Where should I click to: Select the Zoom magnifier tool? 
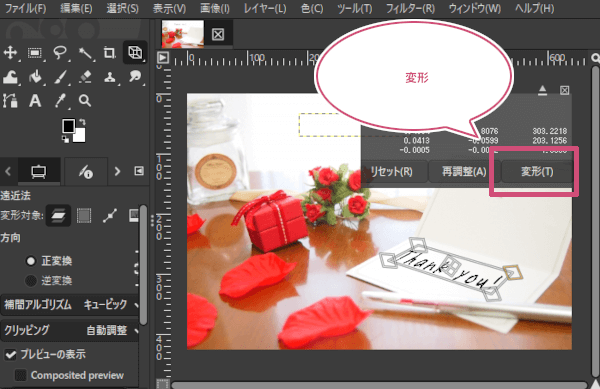(85, 101)
